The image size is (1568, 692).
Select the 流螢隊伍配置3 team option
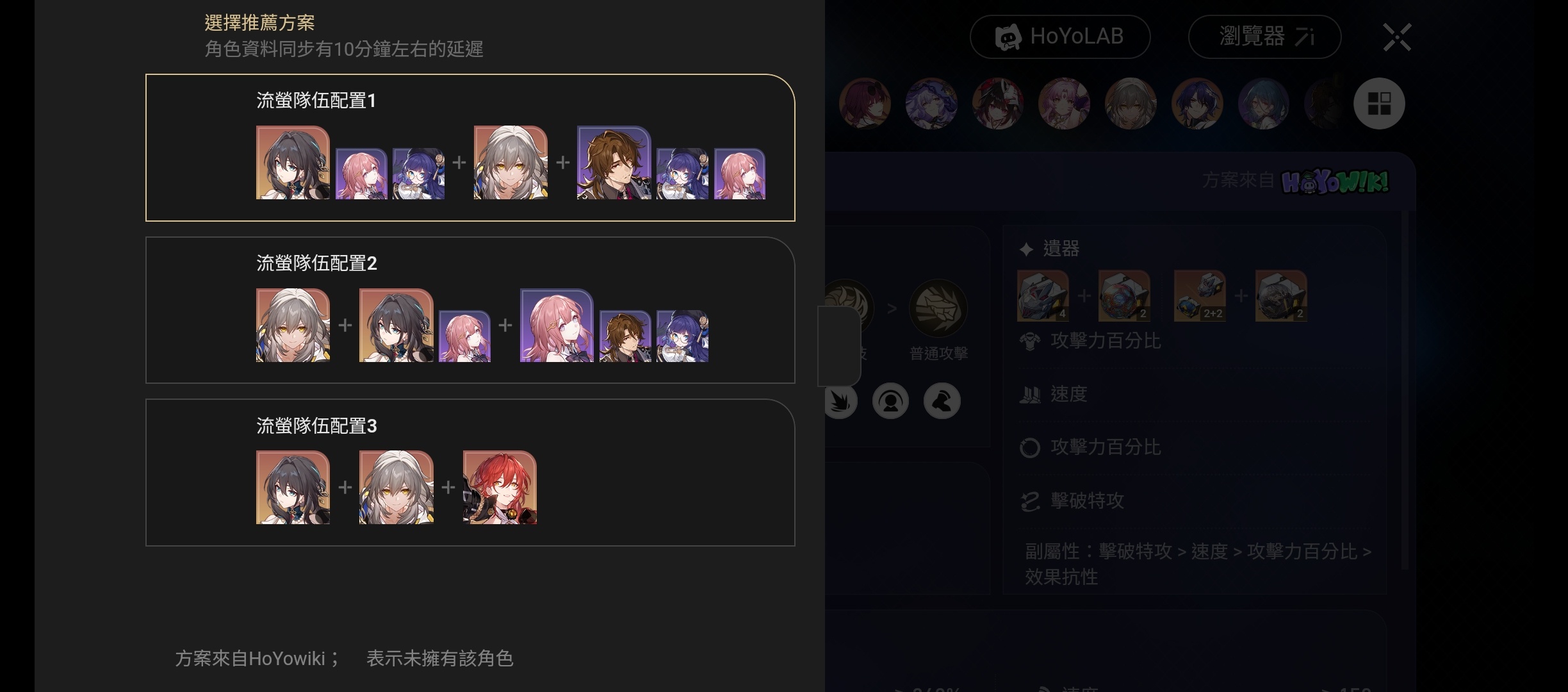click(470, 473)
